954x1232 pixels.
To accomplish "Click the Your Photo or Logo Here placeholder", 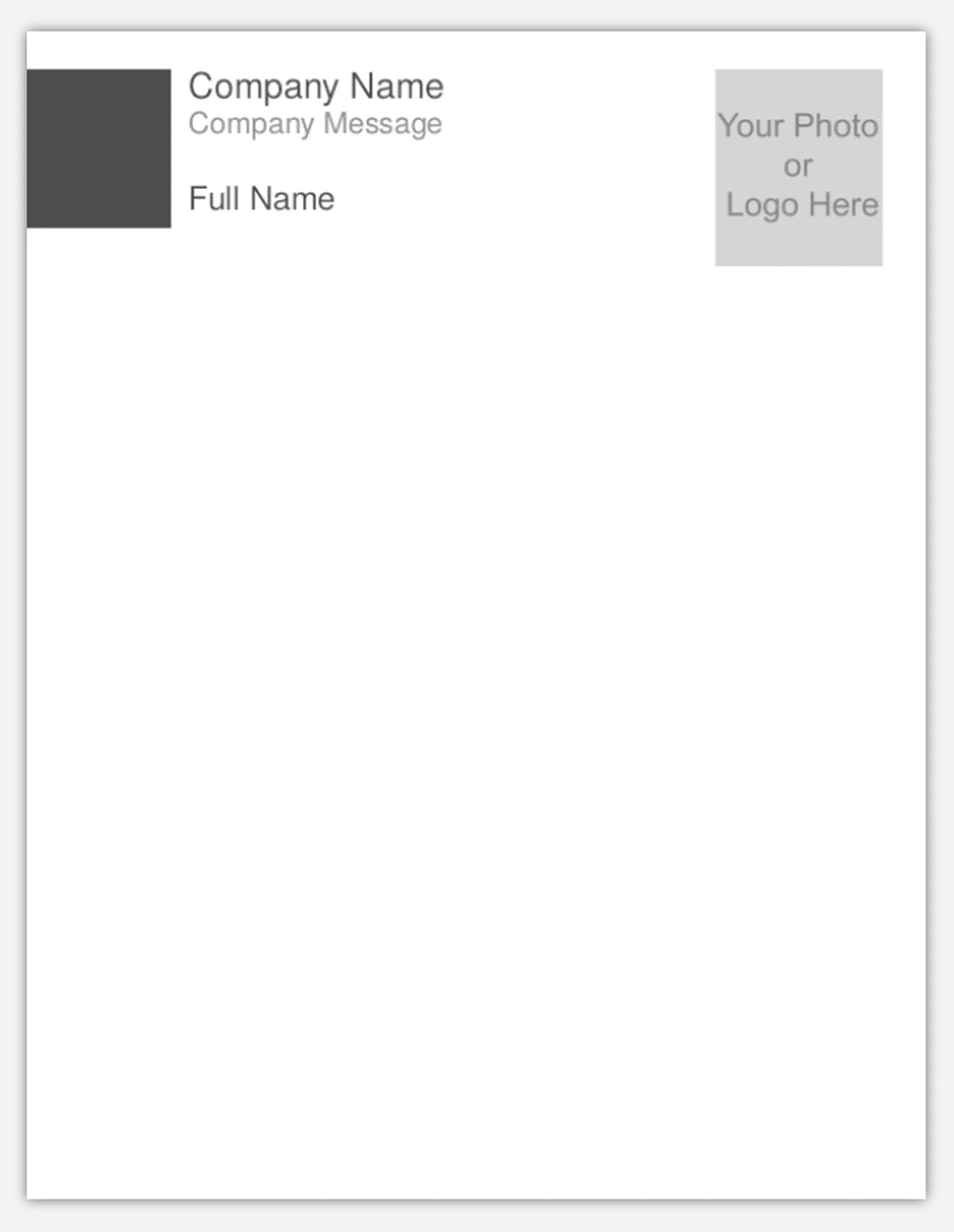I will pos(799,167).
